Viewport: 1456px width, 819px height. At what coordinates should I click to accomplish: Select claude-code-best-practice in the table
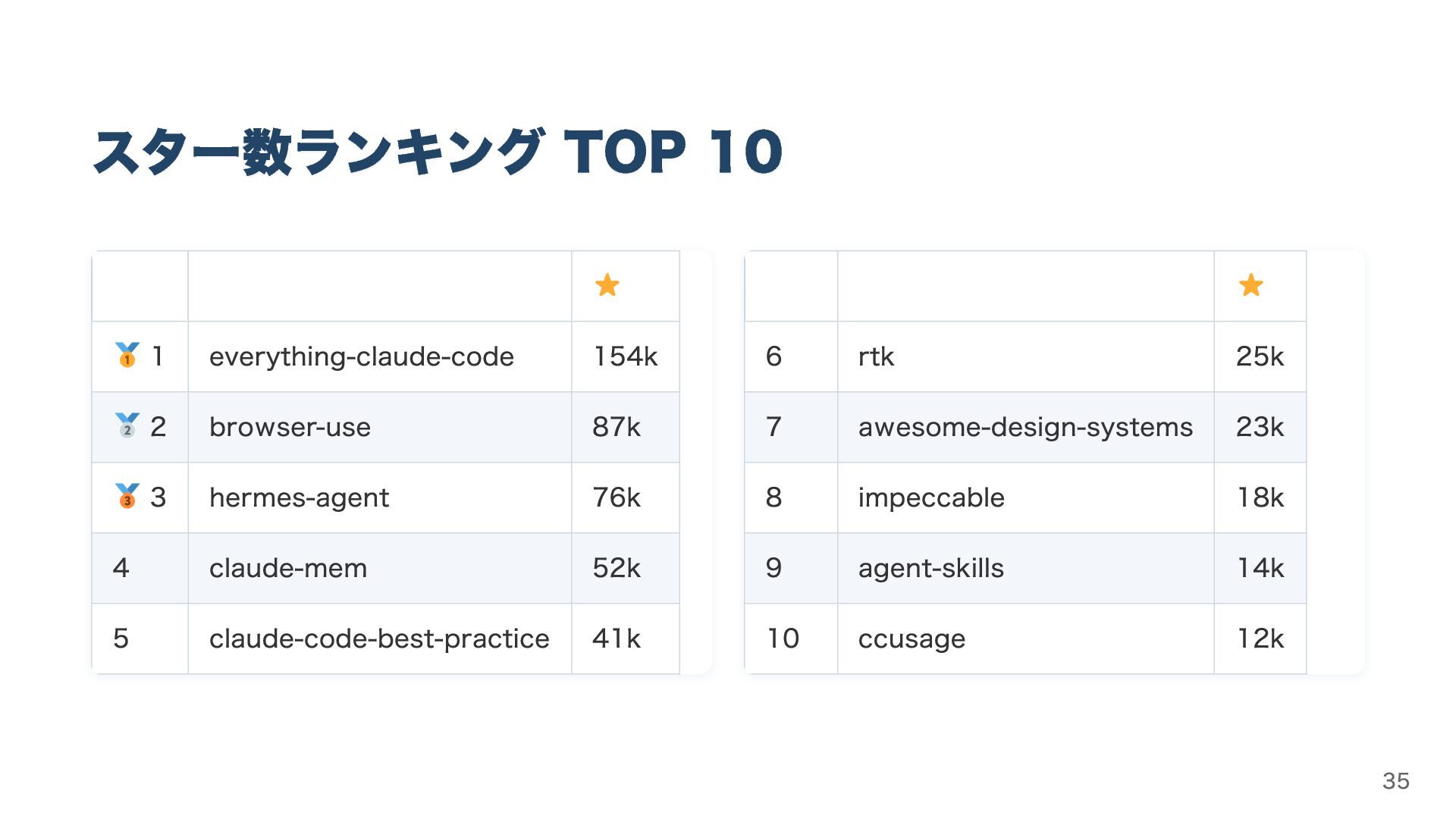coord(379,639)
